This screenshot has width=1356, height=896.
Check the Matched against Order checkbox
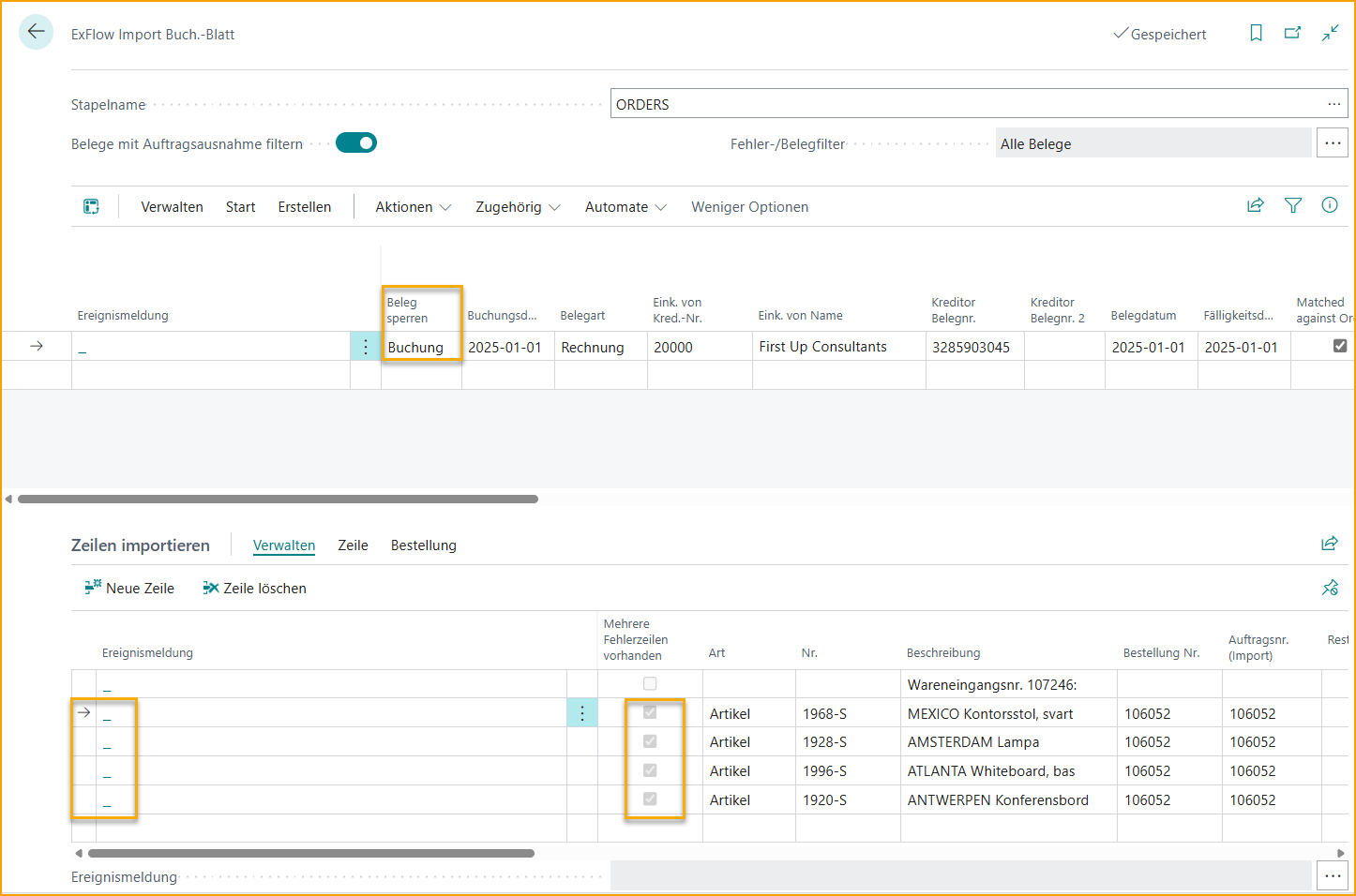tap(1340, 346)
